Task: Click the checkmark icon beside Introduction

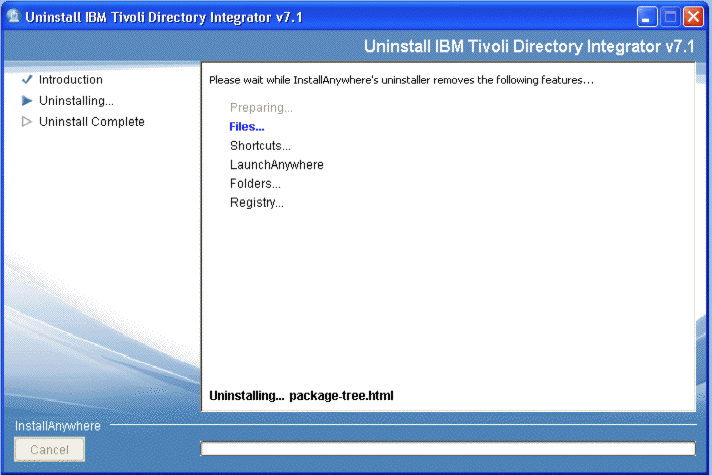Action: (x=27, y=79)
